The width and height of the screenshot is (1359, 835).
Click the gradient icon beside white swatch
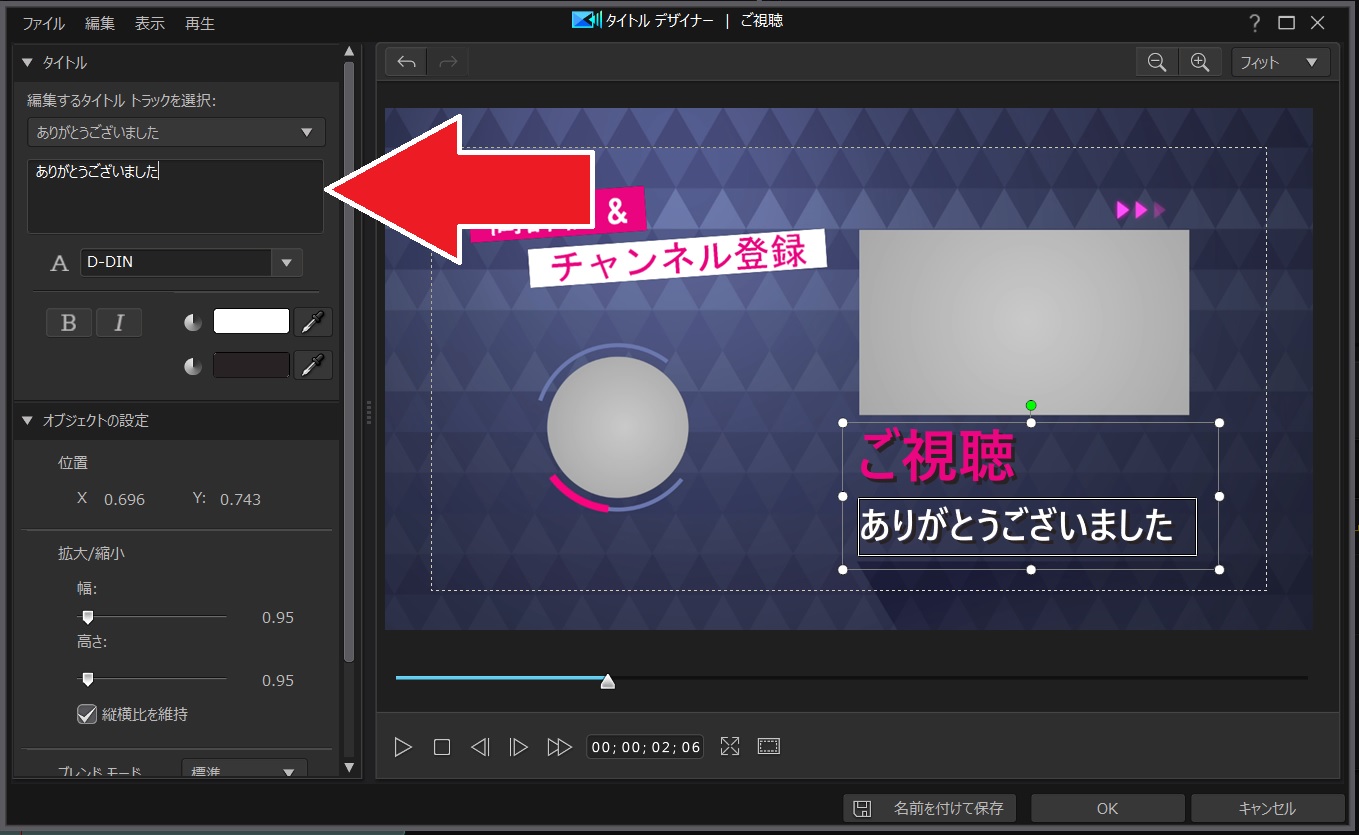click(x=193, y=322)
